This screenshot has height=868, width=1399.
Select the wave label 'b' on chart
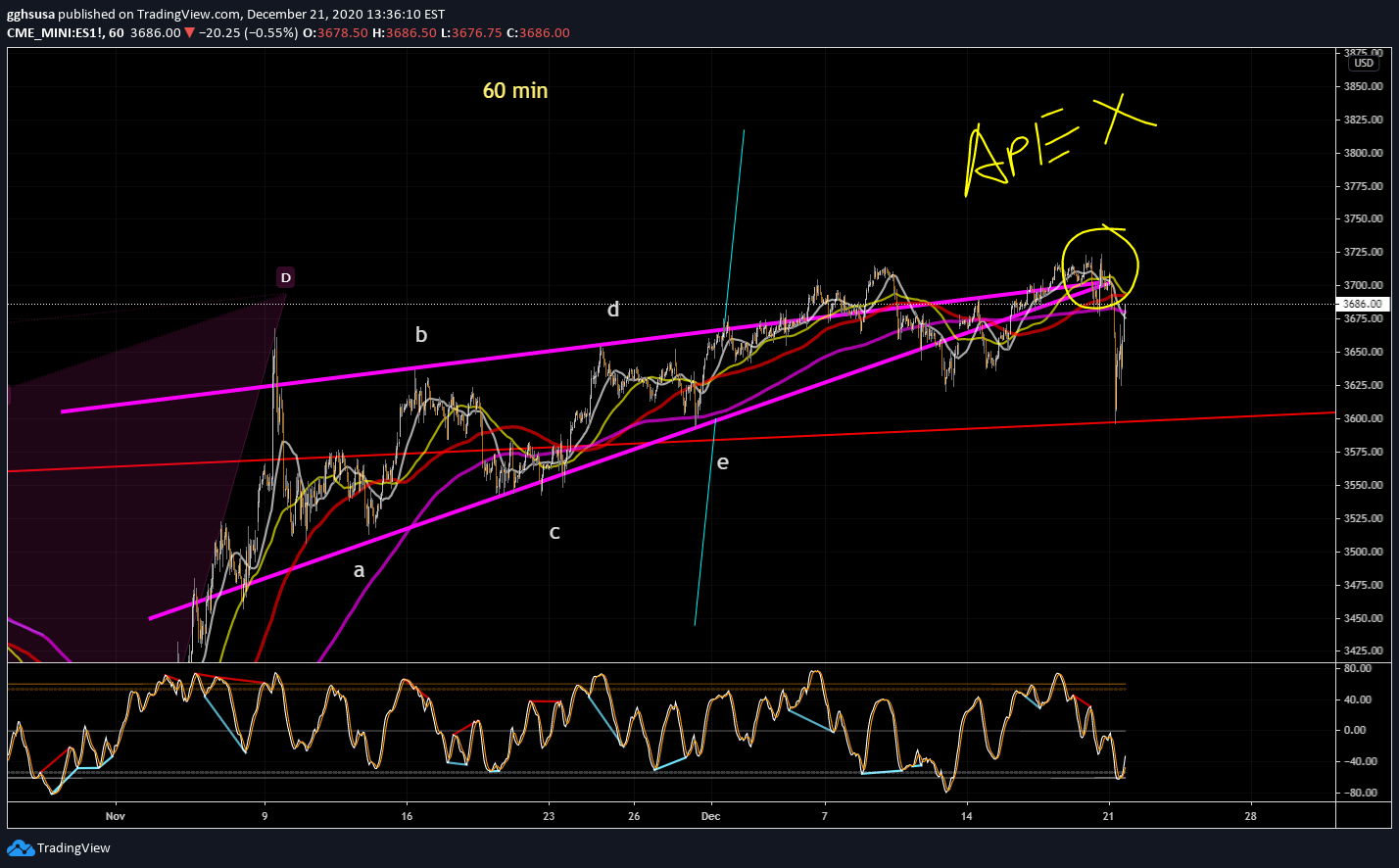tap(421, 335)
